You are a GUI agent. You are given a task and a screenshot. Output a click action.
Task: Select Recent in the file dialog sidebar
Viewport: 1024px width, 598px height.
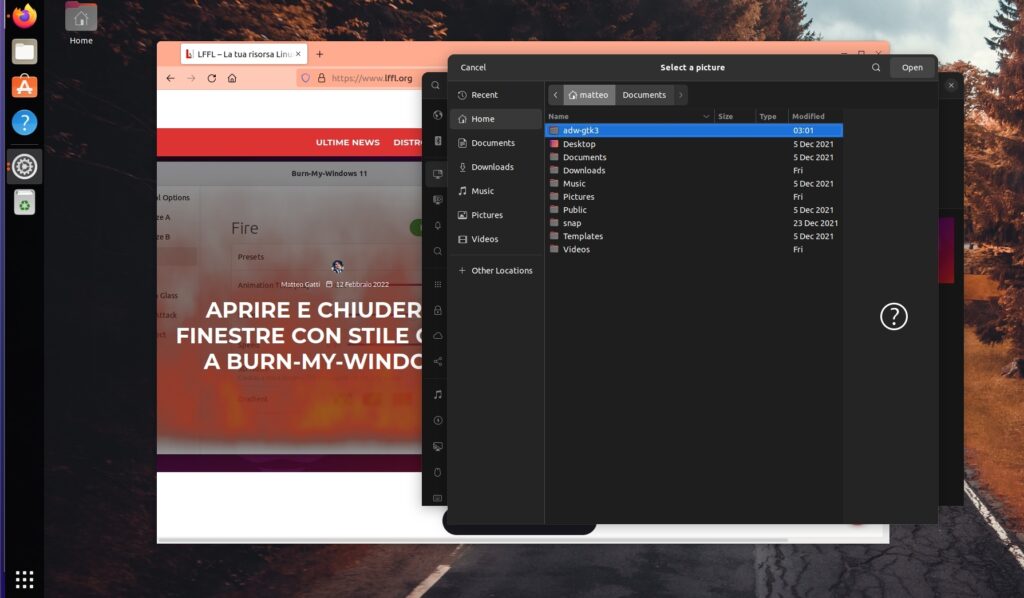[x=496, y=95]
